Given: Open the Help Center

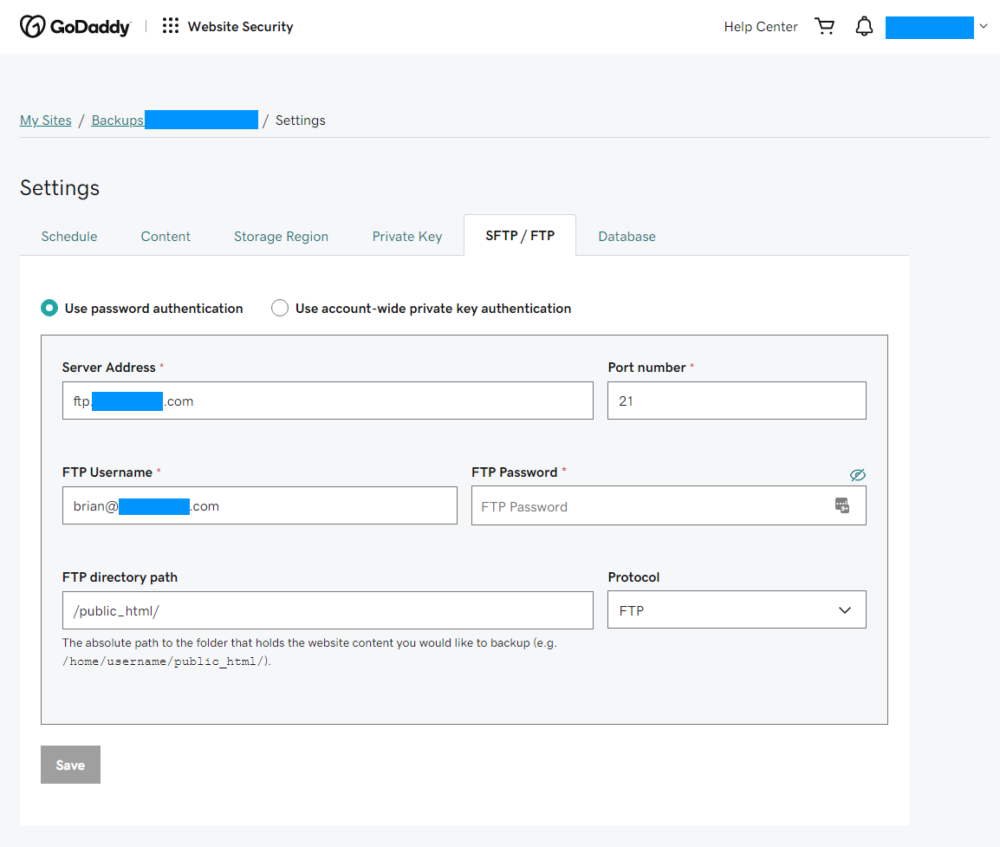Looking at the screenshot, I should coord(760,26).
